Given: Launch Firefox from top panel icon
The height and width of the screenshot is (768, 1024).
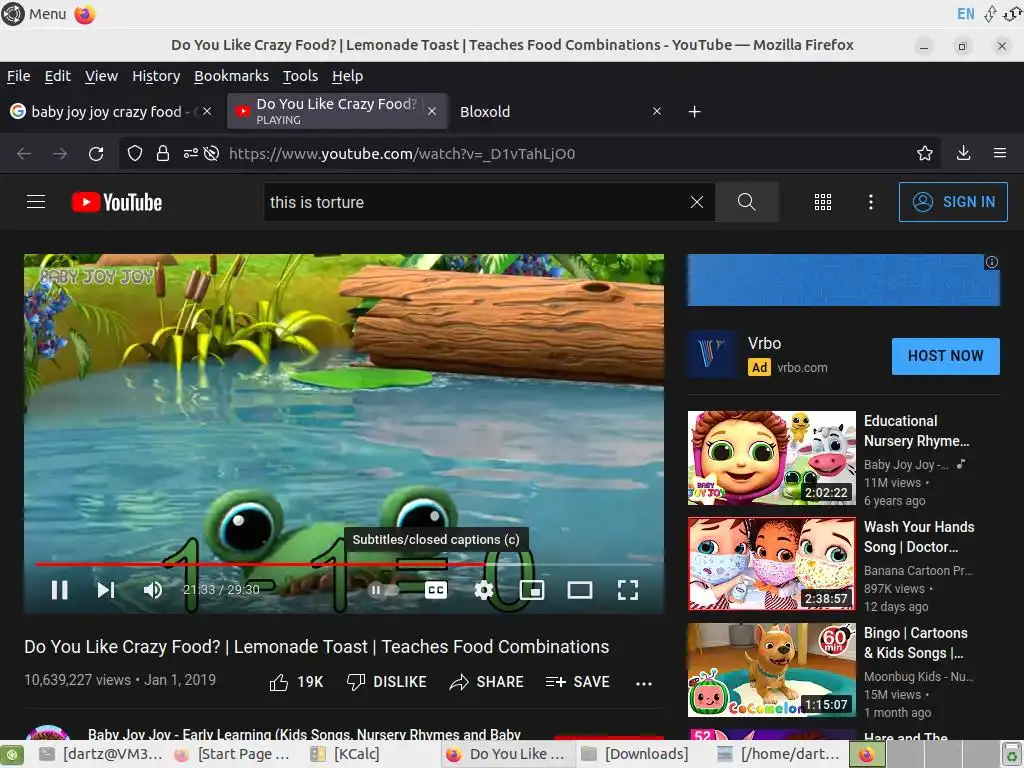Looking at the screenshot, I should 85,14.
